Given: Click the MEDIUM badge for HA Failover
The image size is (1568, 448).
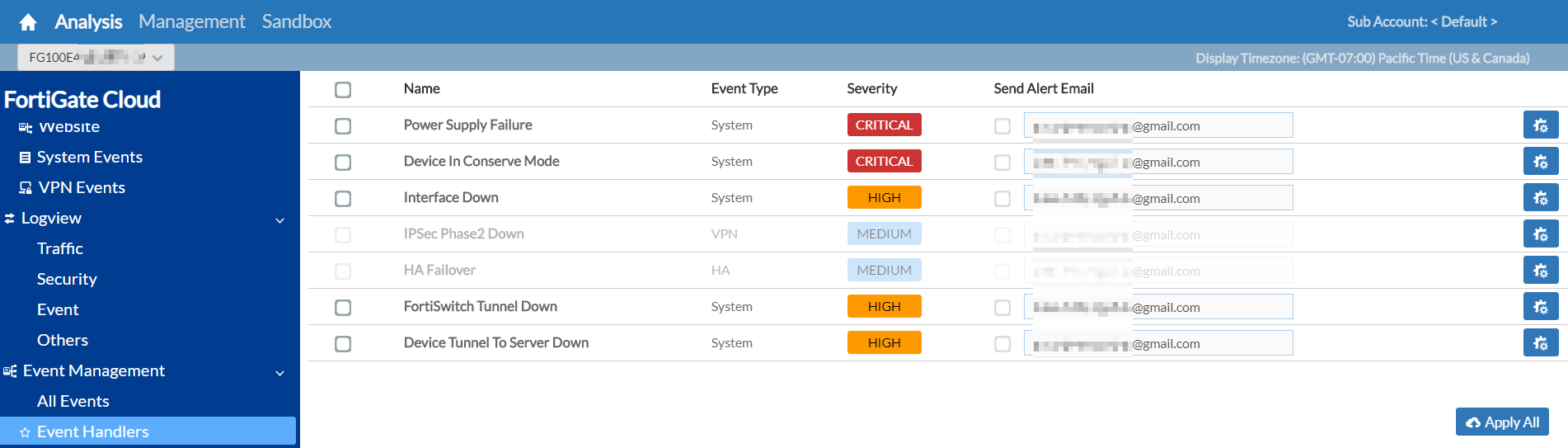Looking at the screenshot, I should [x=884, y=270].
